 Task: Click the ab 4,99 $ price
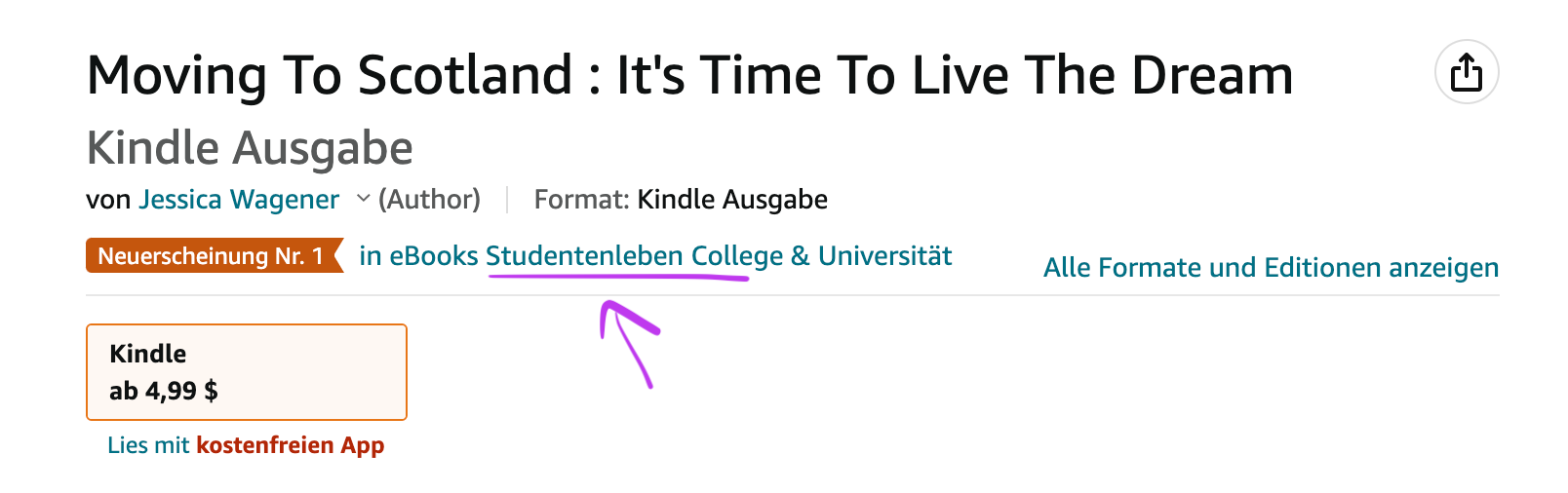tap(164, 391)
